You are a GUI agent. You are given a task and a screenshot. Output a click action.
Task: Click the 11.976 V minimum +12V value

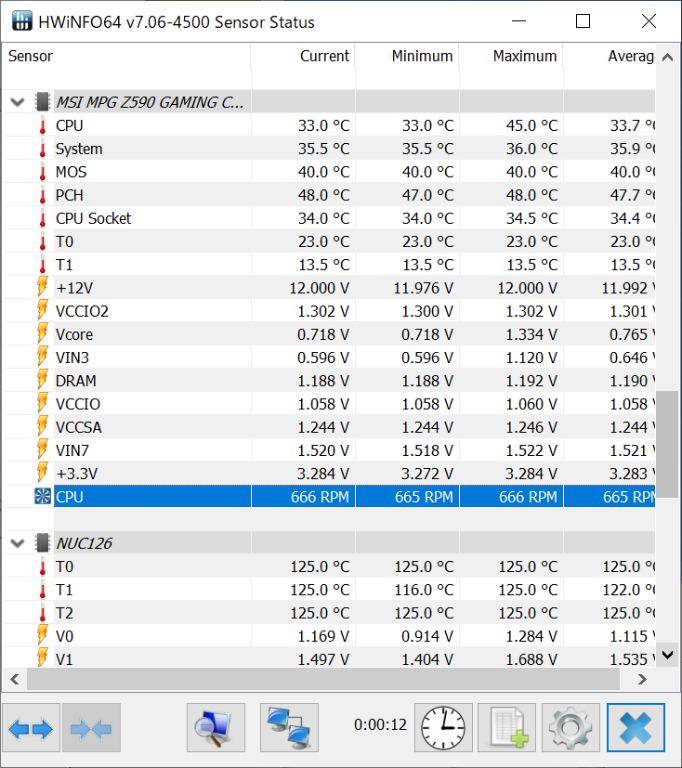(x=423, y=288)
